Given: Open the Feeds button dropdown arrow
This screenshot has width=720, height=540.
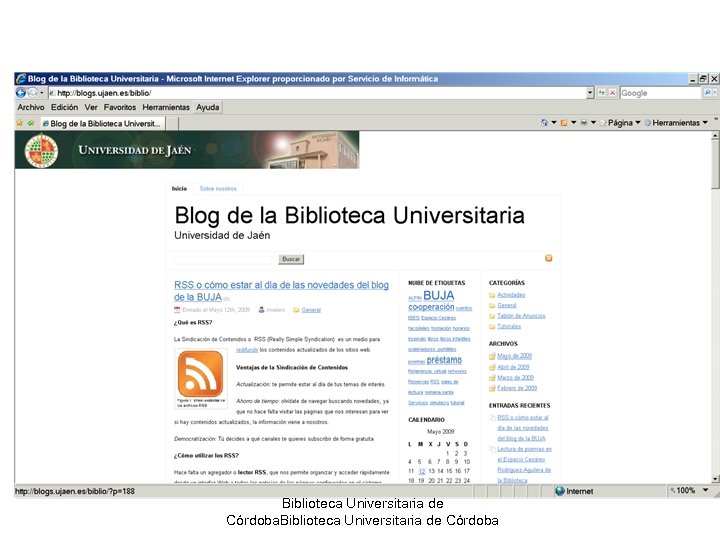Looking at the screenshot, I should tap(574, 123).
